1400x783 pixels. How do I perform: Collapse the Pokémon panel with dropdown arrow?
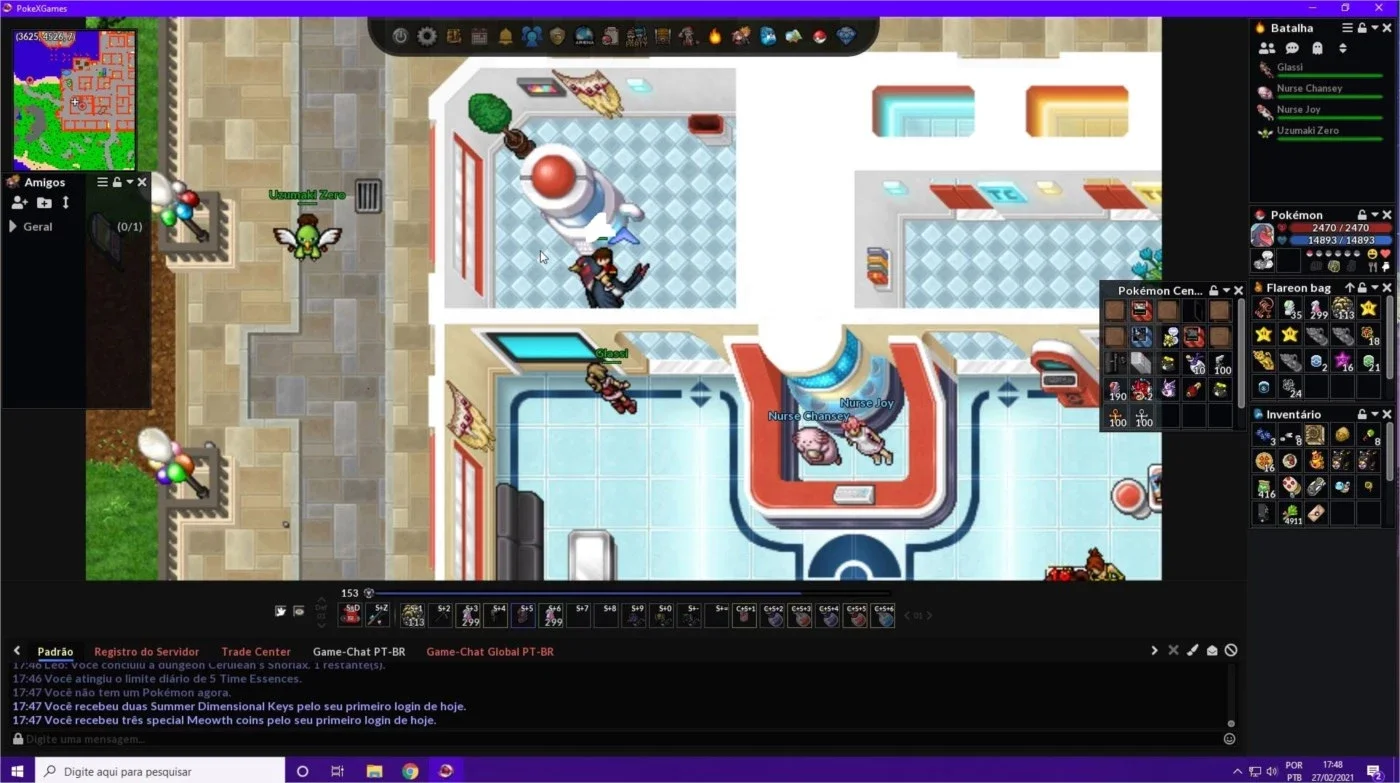(1375, 215)
